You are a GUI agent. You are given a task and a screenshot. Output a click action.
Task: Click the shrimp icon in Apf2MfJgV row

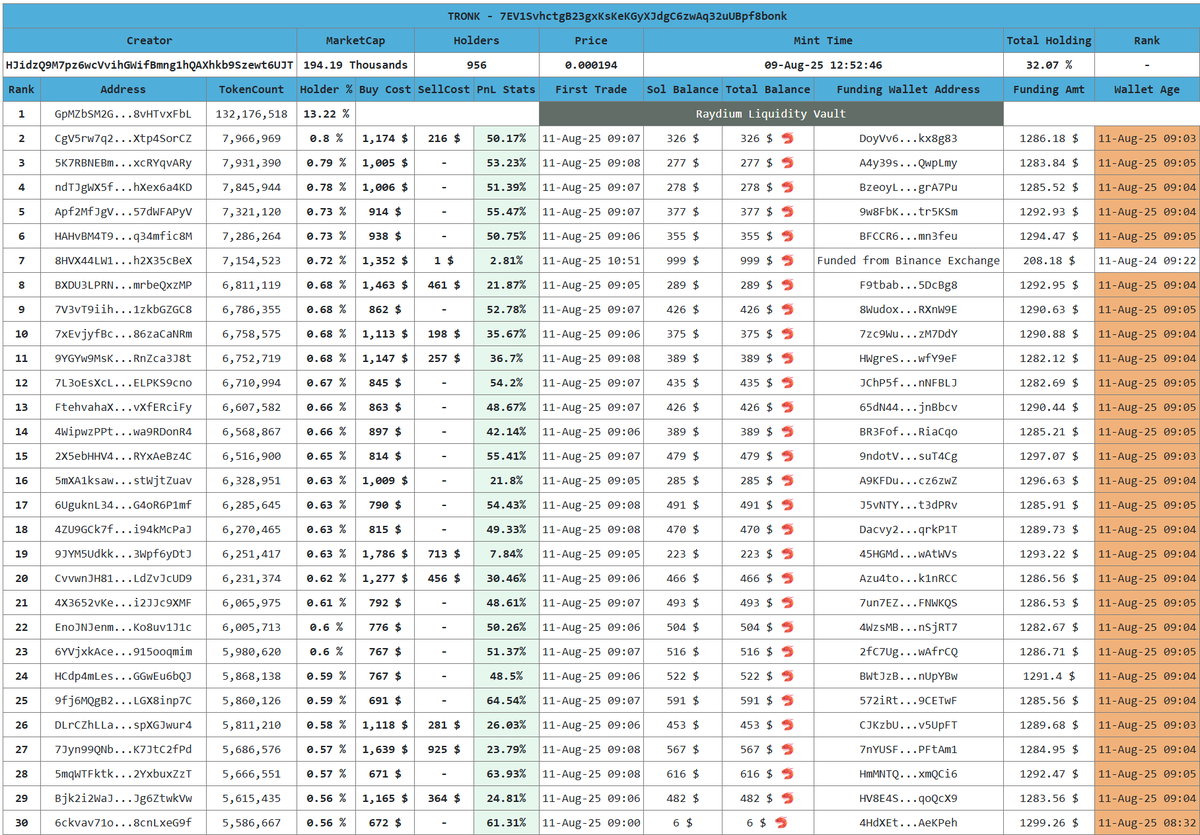(787, 211)
